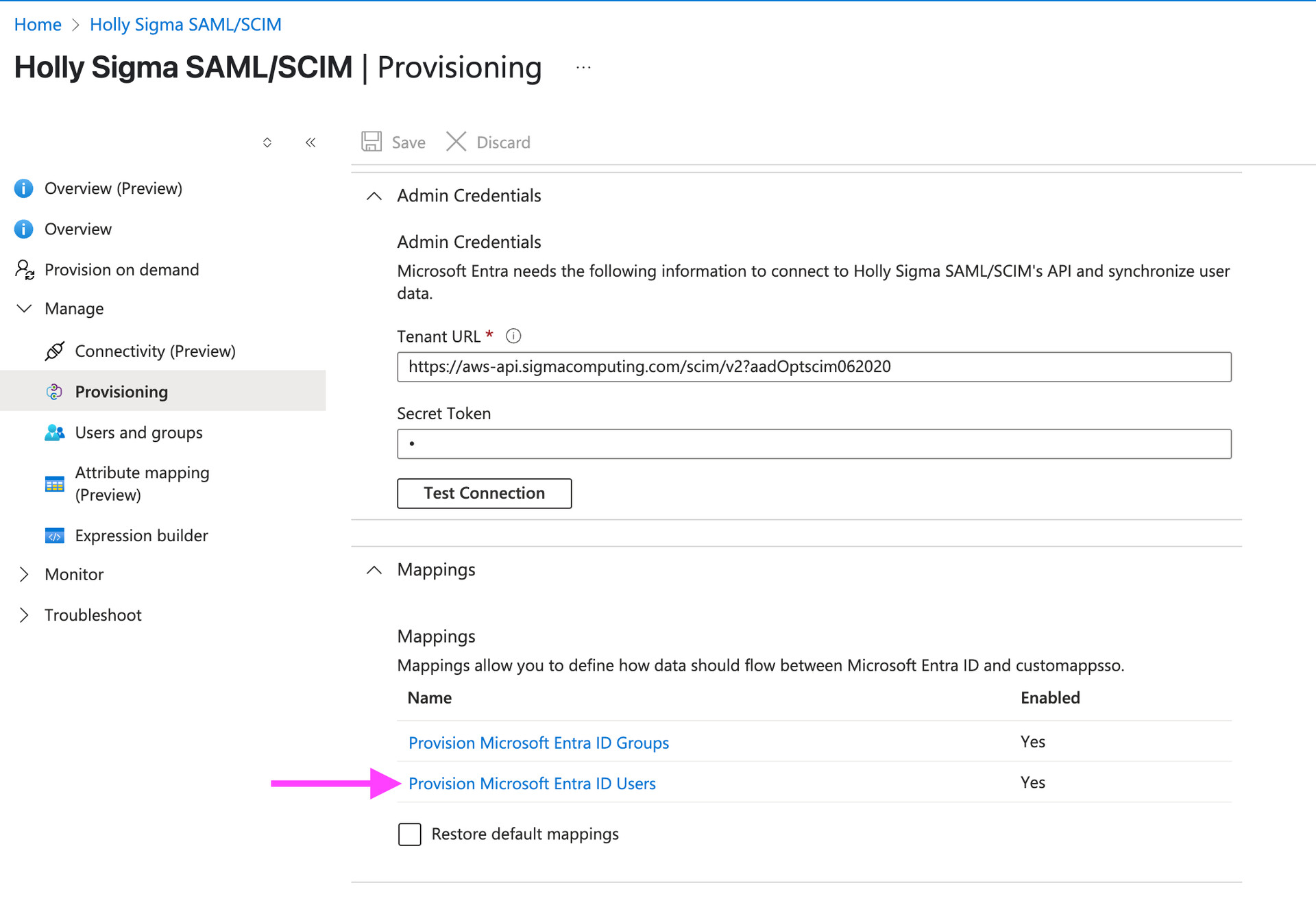This screenshot has height=907, width=1316.
Task: Open Attribute mapping (Preview) via its grid icon
Action: click(55, 484)
